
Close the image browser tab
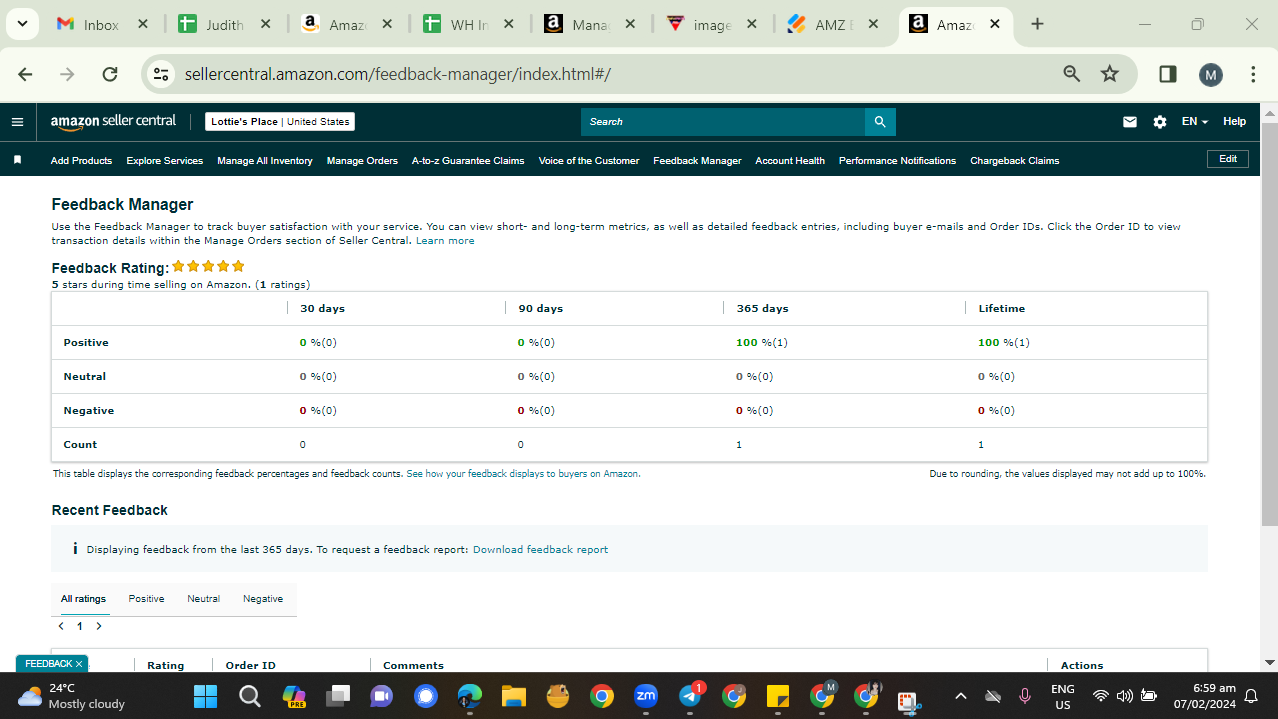pos(752,25)
